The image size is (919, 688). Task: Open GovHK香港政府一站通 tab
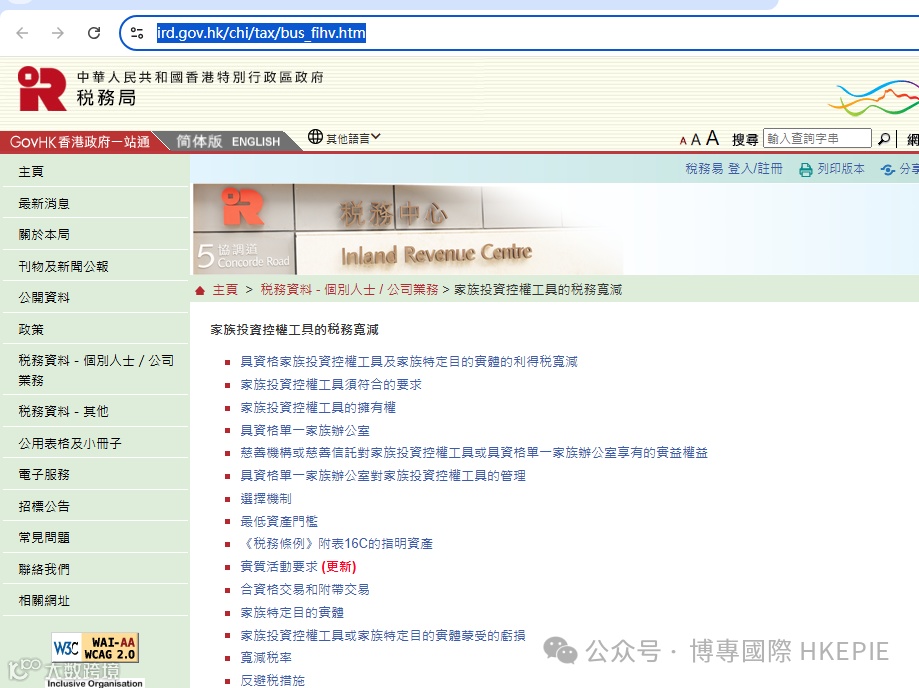click(80, 142)
